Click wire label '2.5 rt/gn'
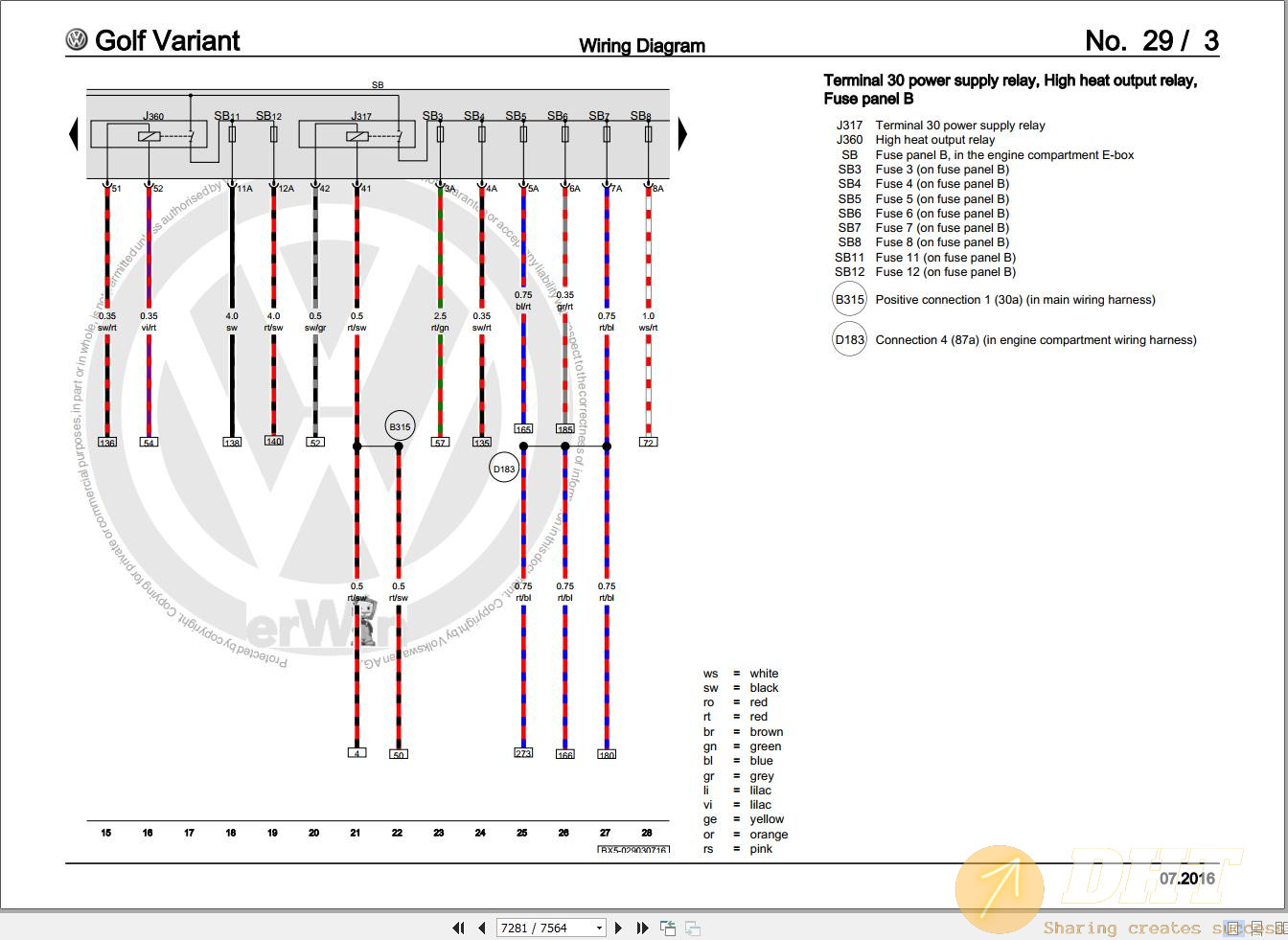The image size is (1288, 940). pyautogui.click(x=440, y=322)
